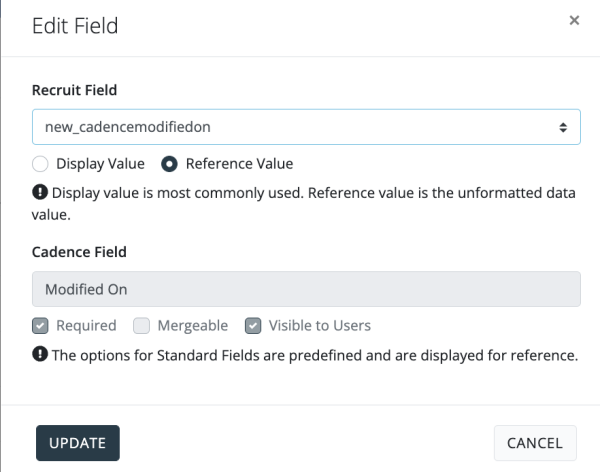Click the Required label text
Screen dimensions: 600x472
86,325
